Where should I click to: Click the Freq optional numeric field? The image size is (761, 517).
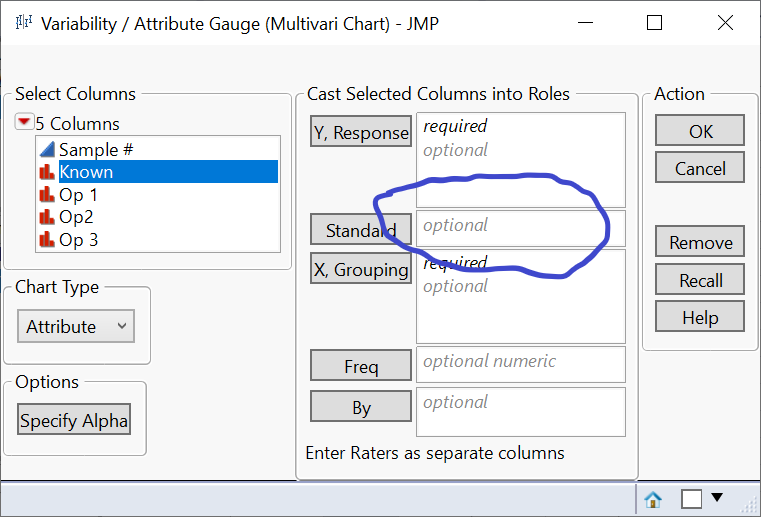coord(520,364)
